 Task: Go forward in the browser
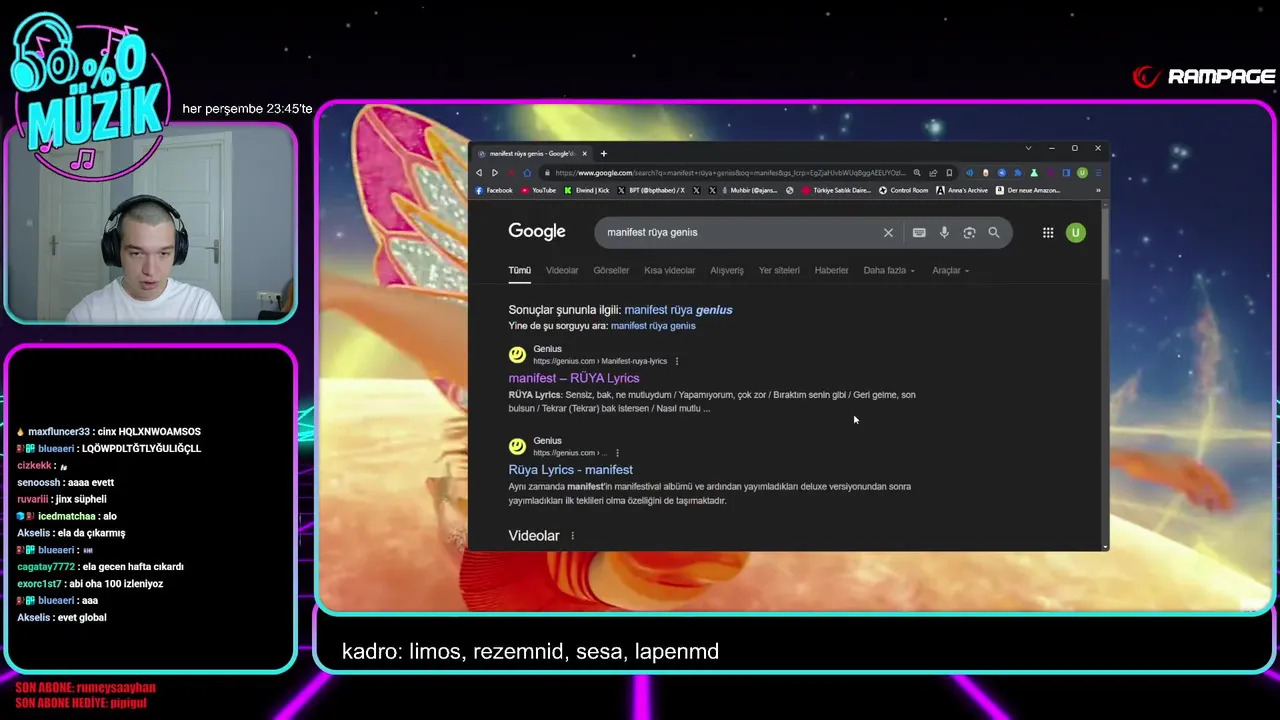pos(494,173)
